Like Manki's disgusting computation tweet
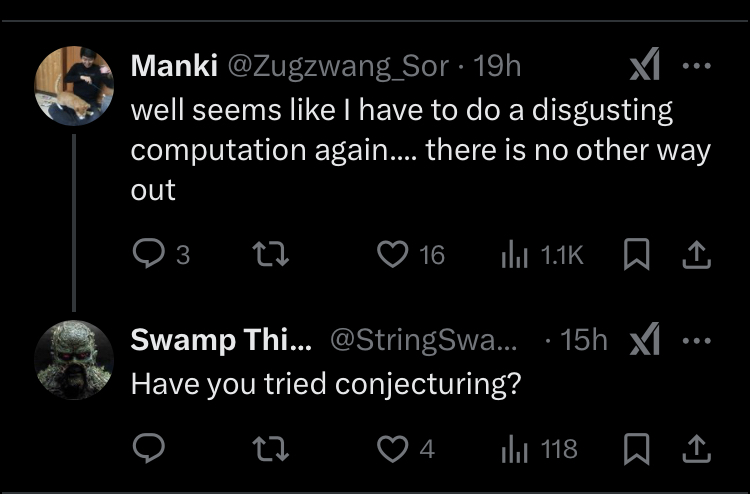 coord(391,256)
